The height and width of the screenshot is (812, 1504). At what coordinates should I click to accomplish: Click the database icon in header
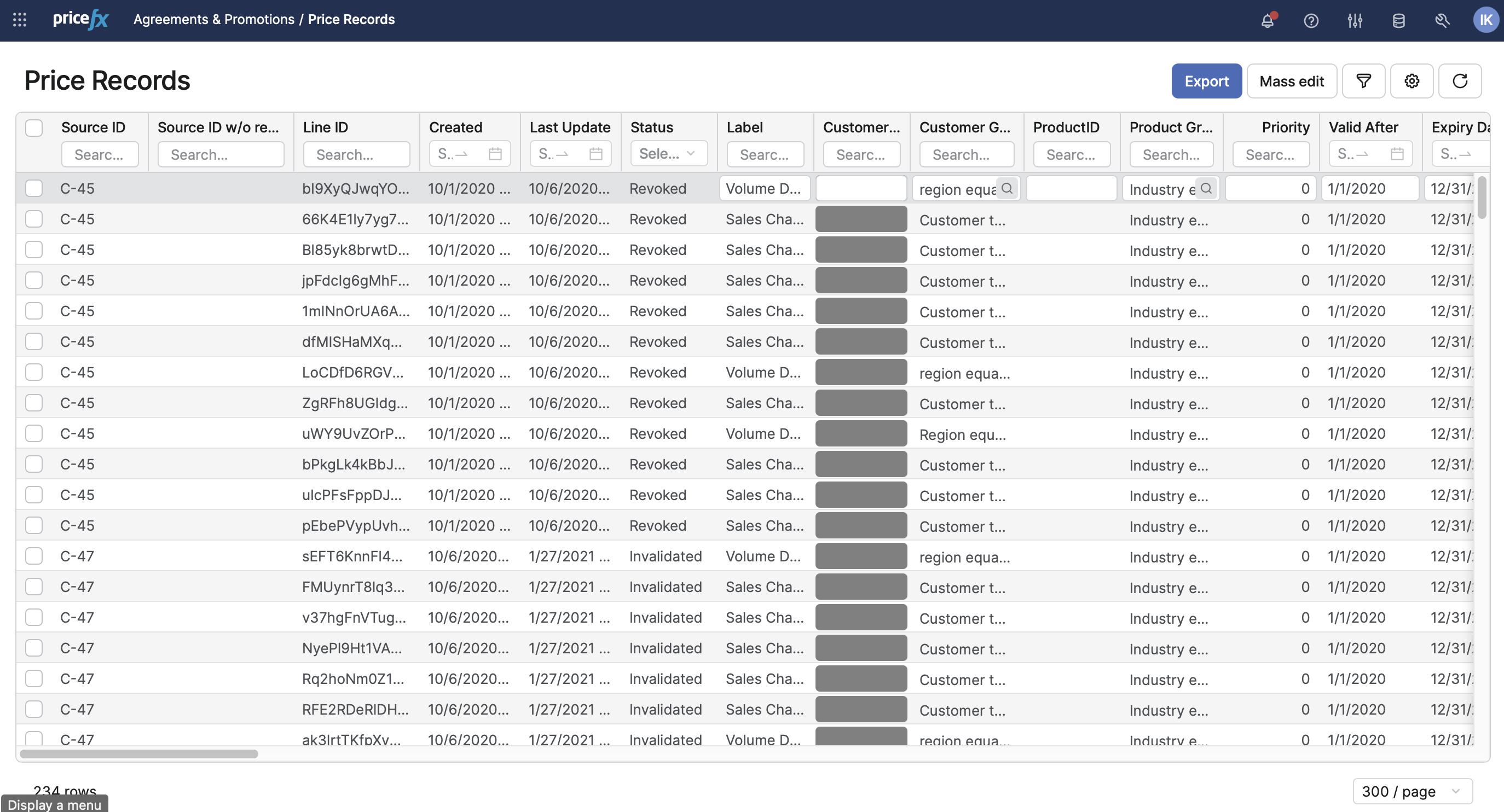(1398, 20)
